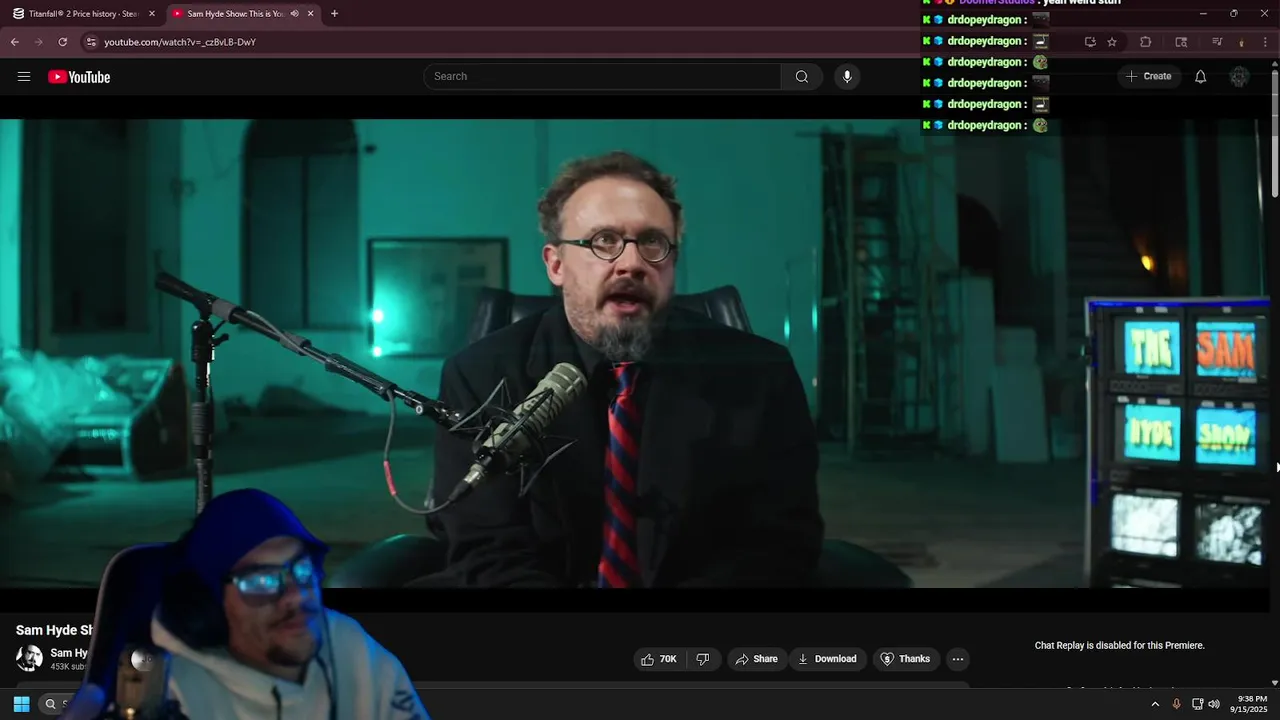The width and height of the screenshot is (1280, 720).
Task: Mute the Sam Hyde Show tab audio
Action: [x=294, y=14]
